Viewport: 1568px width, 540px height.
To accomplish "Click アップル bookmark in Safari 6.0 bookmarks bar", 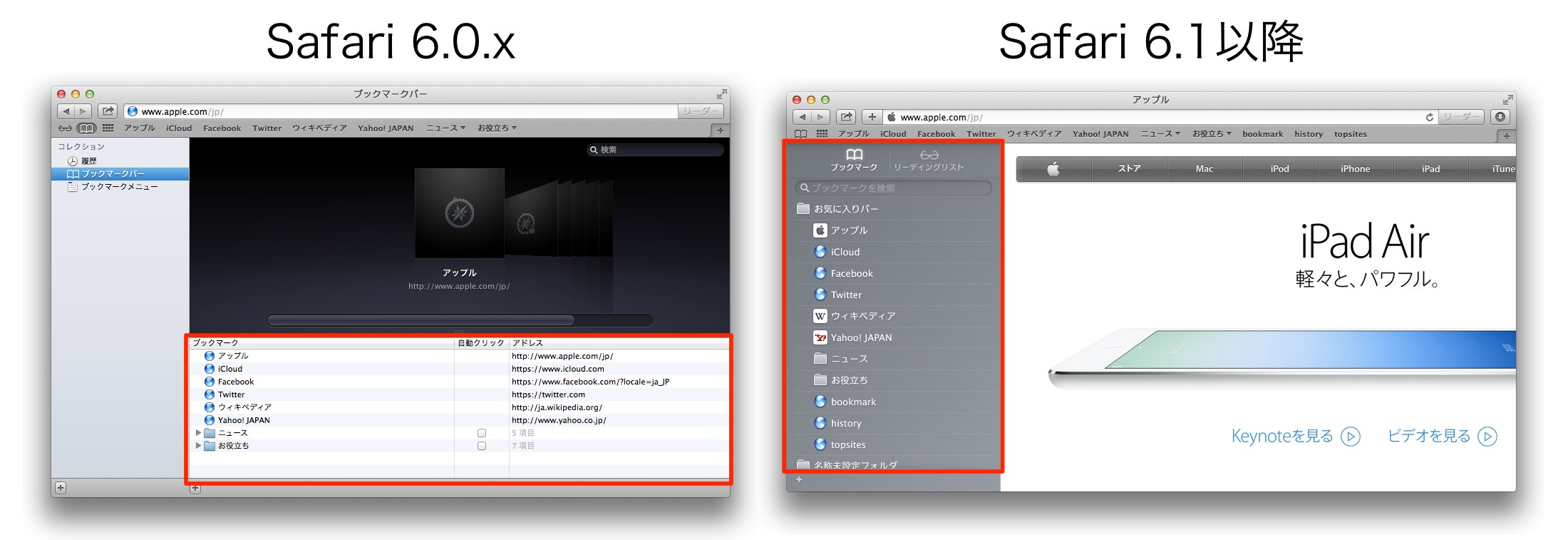I will pos(140,128).
